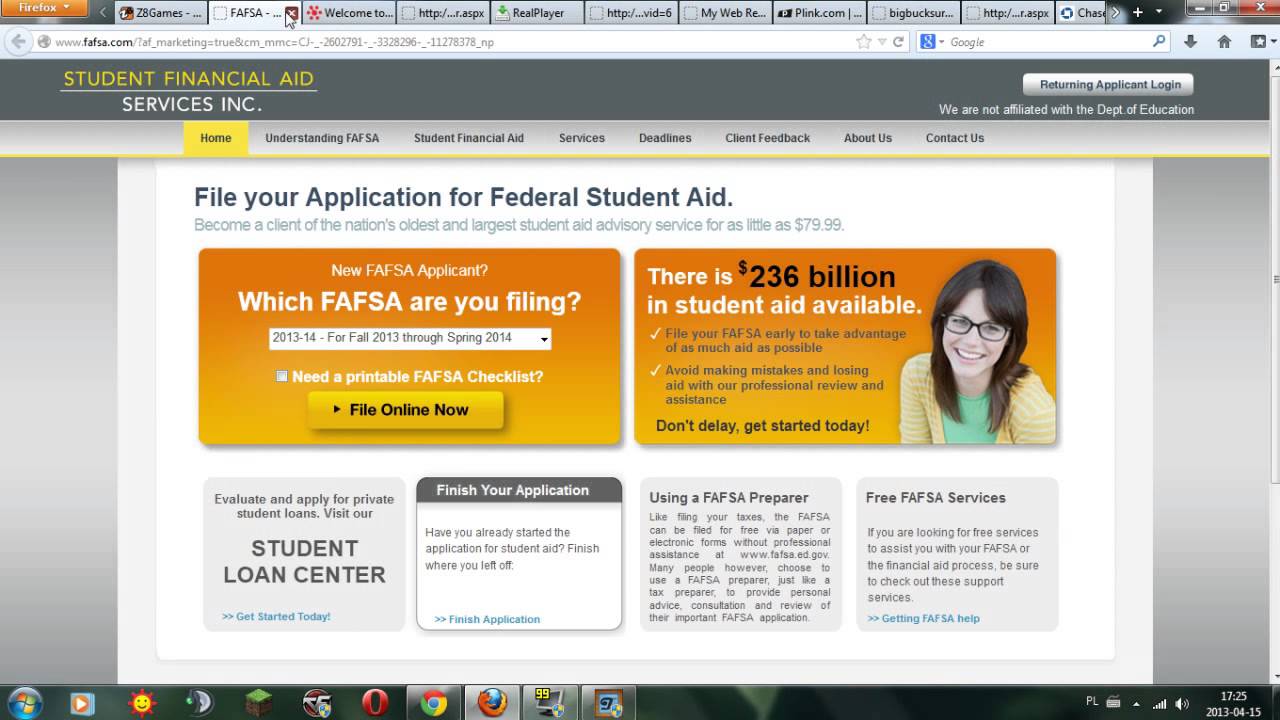Open the RealPlayer tab
This screenshot has width=1280, height=720.
(538, 13)
